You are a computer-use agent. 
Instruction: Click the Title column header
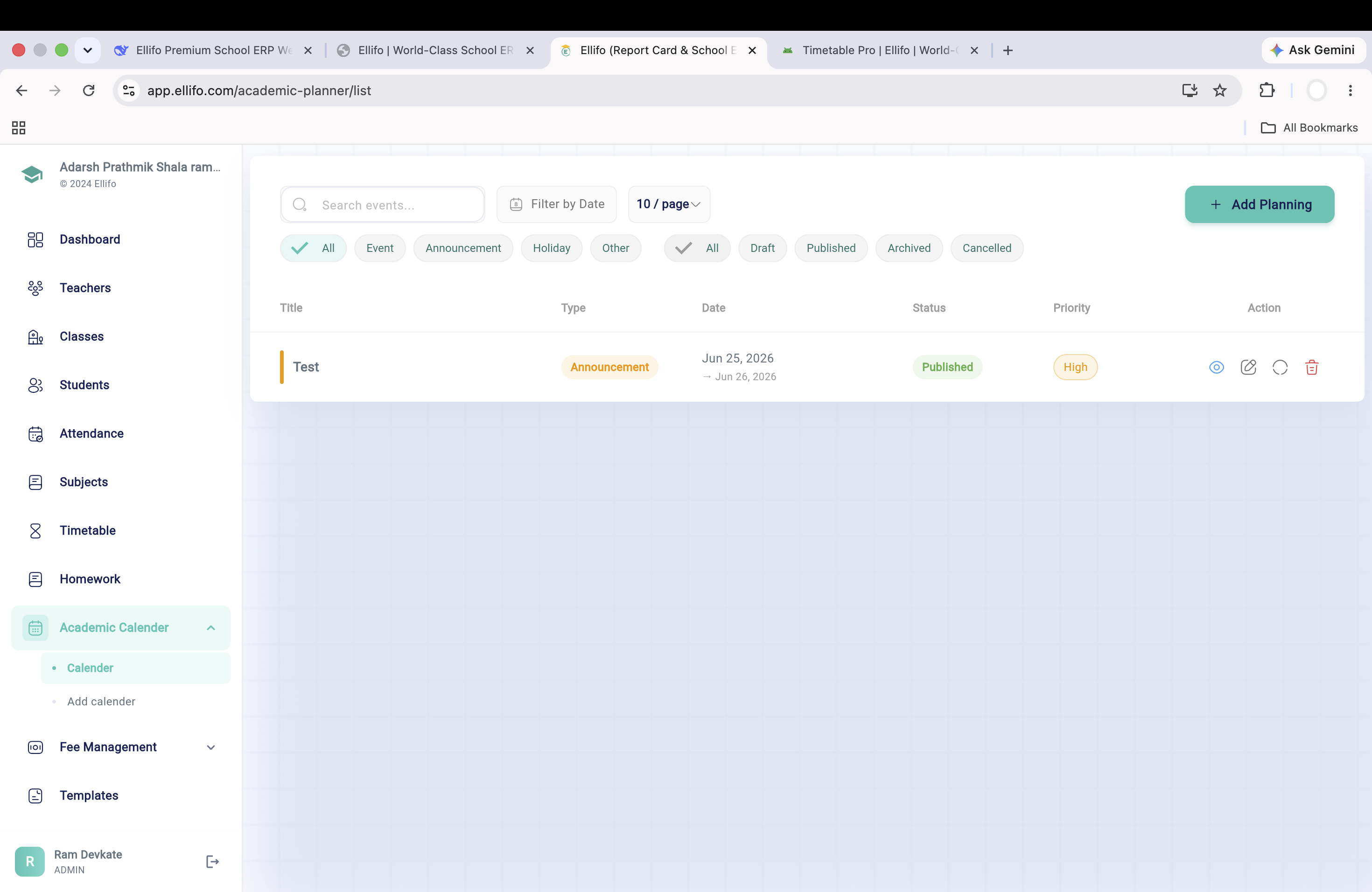(x=291, y=308)
